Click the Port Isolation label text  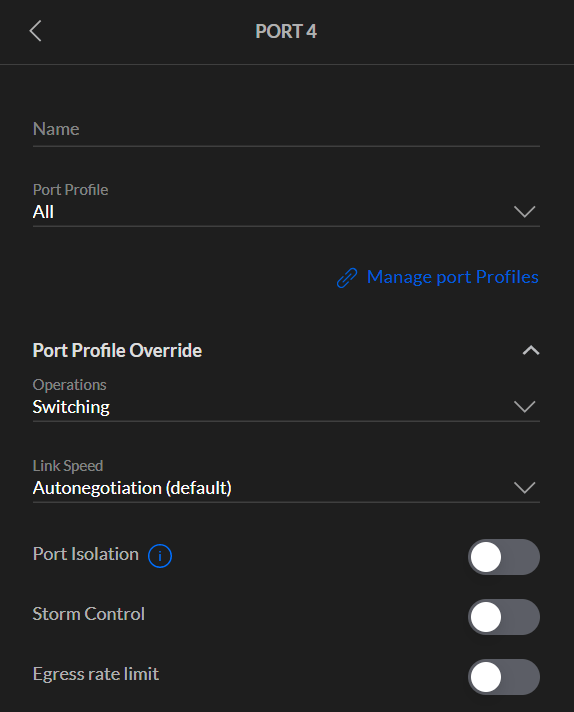[x=86, y=554]
